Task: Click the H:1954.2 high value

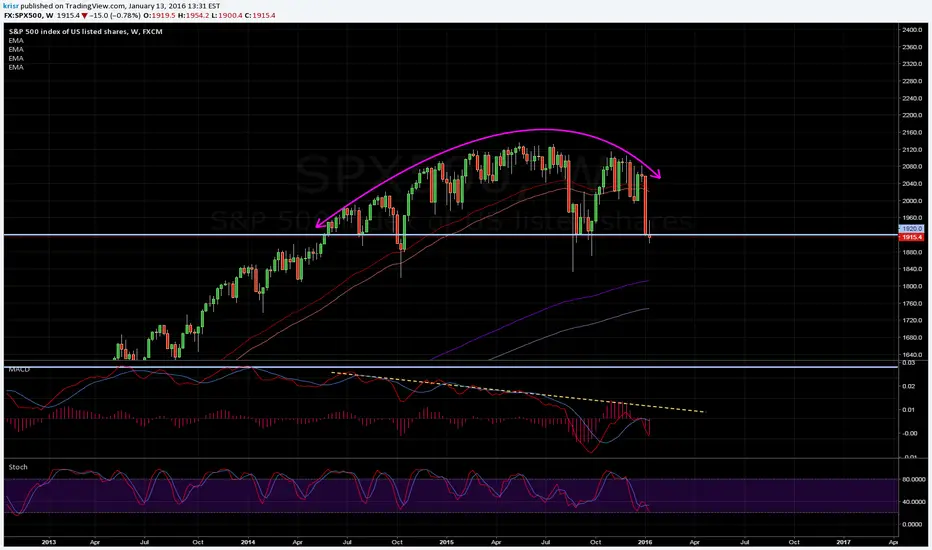Action: click(x=193, y=15)
